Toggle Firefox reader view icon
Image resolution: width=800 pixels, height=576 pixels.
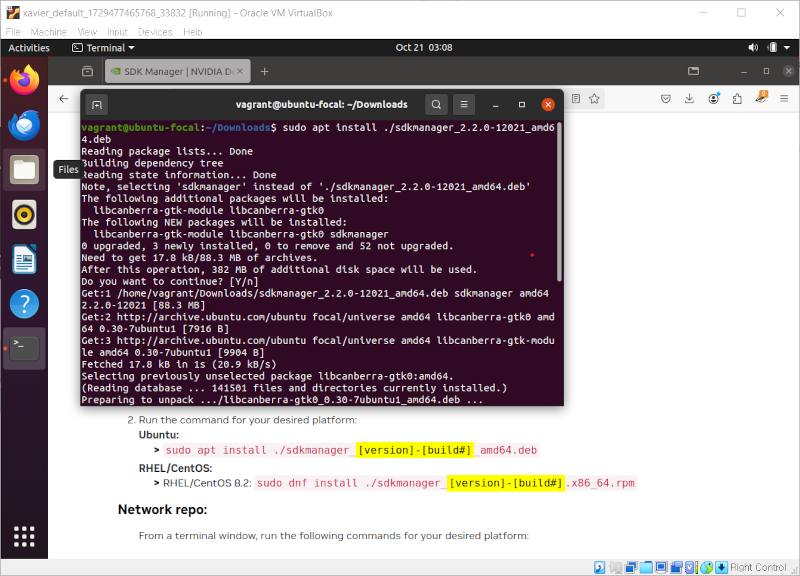[x=576, y=99]
